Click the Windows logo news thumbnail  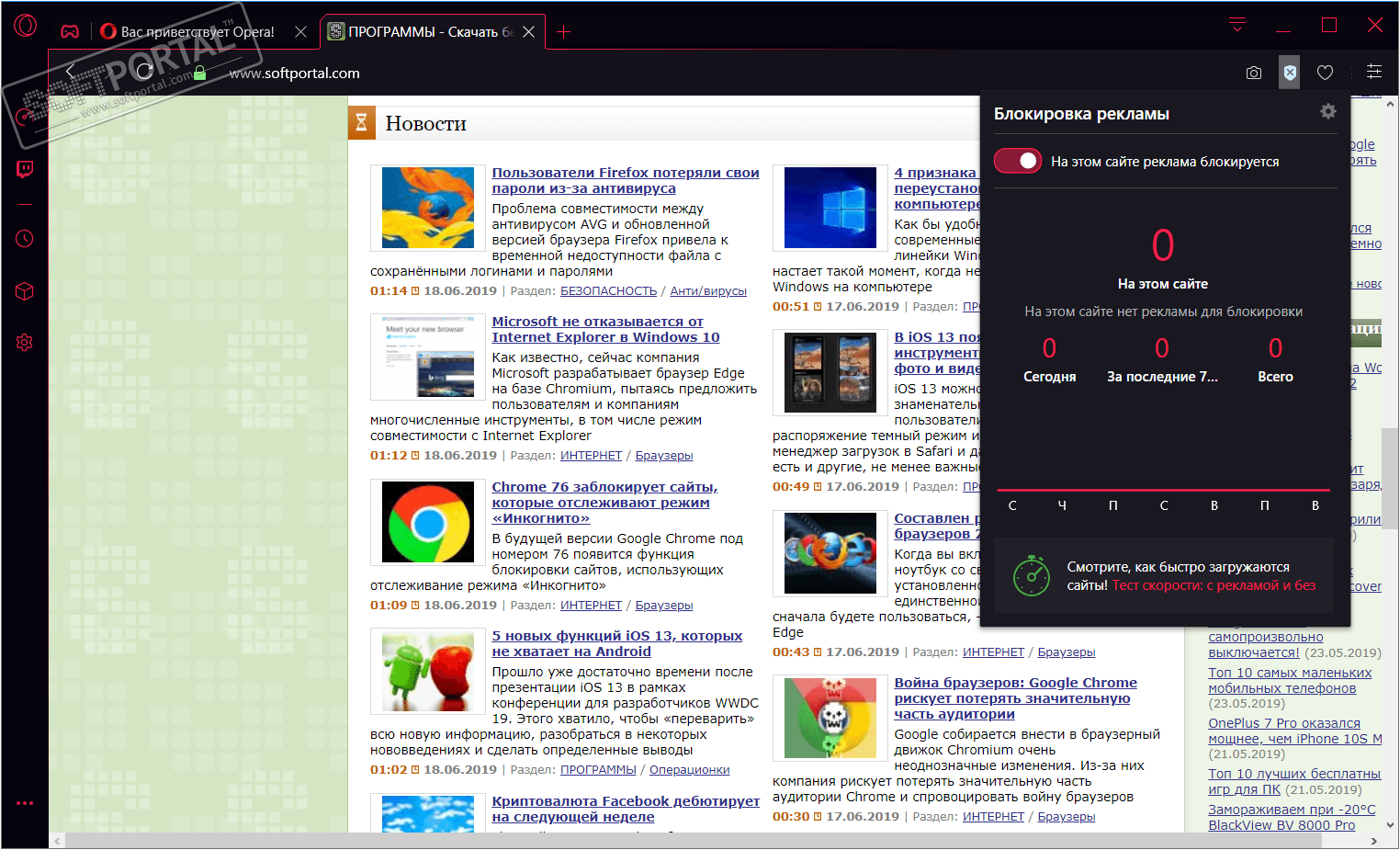(830, 208)
